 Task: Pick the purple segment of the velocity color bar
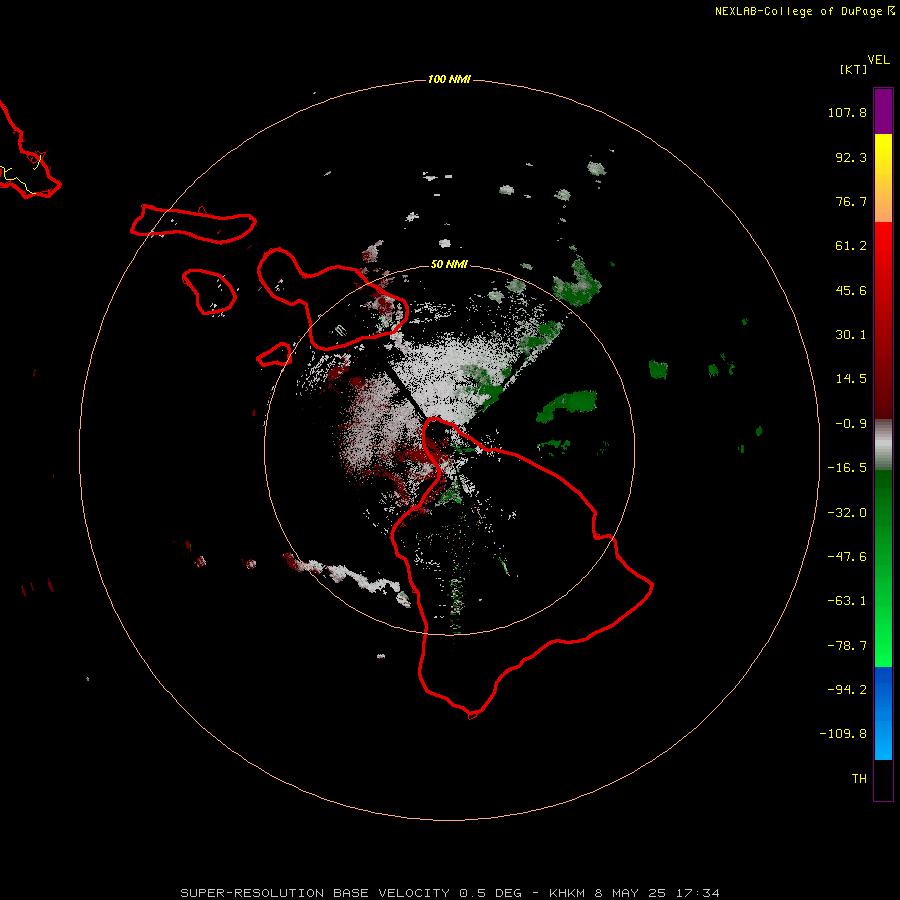tap(883, 111)
